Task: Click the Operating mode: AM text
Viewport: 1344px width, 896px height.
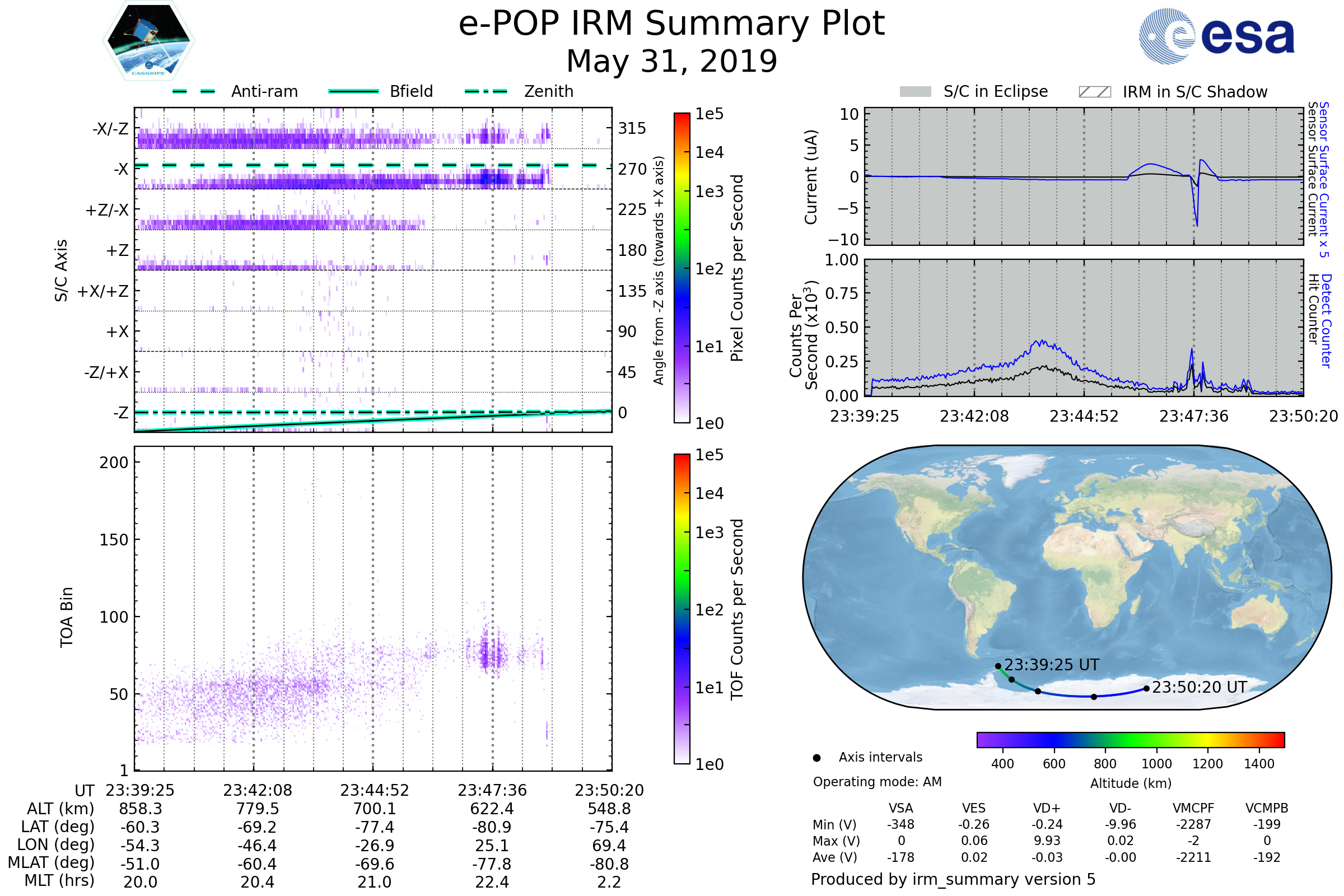Action: tap(876, 782)
